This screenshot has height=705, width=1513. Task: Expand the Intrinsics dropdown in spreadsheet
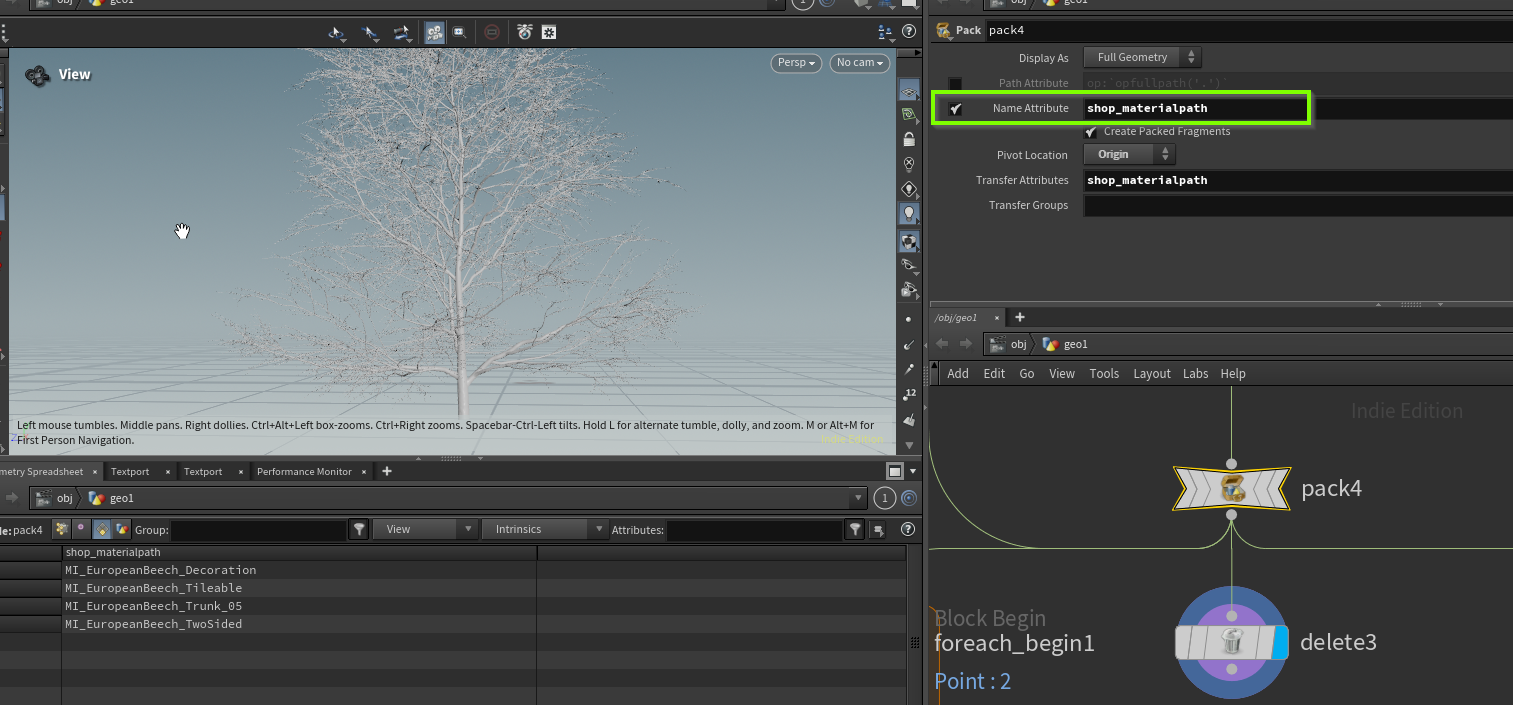pos(544,529)
